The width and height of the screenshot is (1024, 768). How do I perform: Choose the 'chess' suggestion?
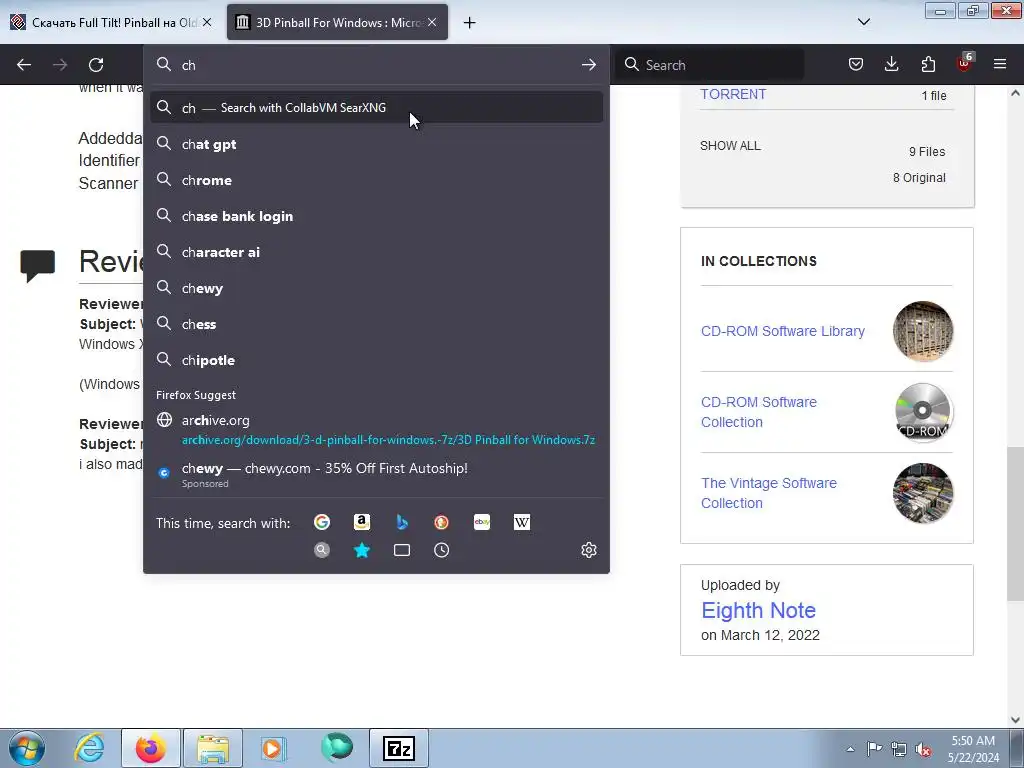tap(376, 324)
